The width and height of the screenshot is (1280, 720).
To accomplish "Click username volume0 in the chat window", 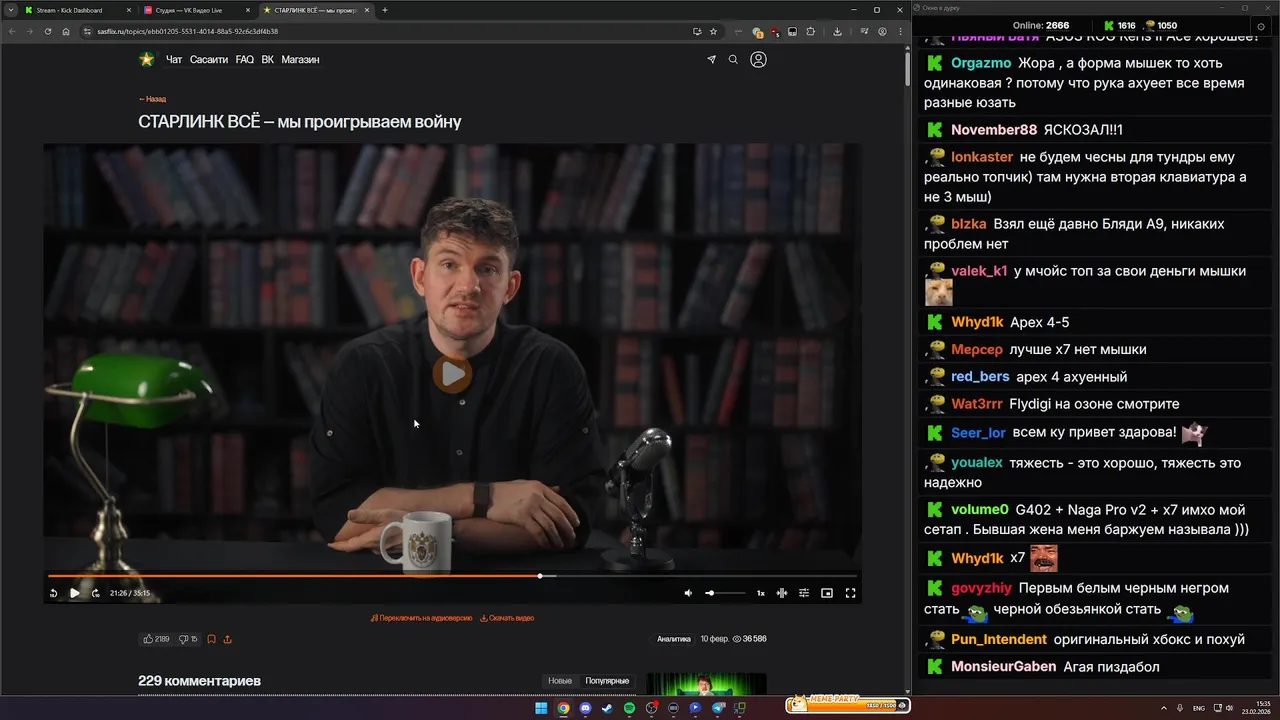I will click(x=980, y=510).
